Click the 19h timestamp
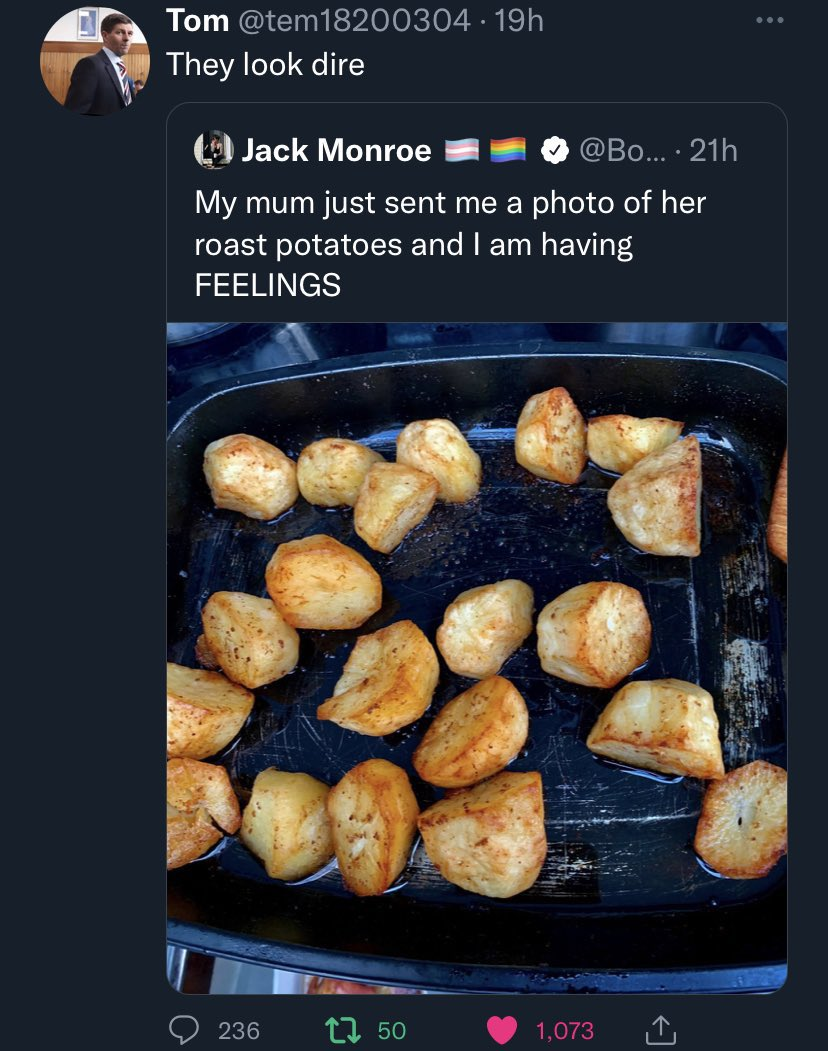Image resolution: width=828 pixels, height=1051 pixels. click(519, 21)
